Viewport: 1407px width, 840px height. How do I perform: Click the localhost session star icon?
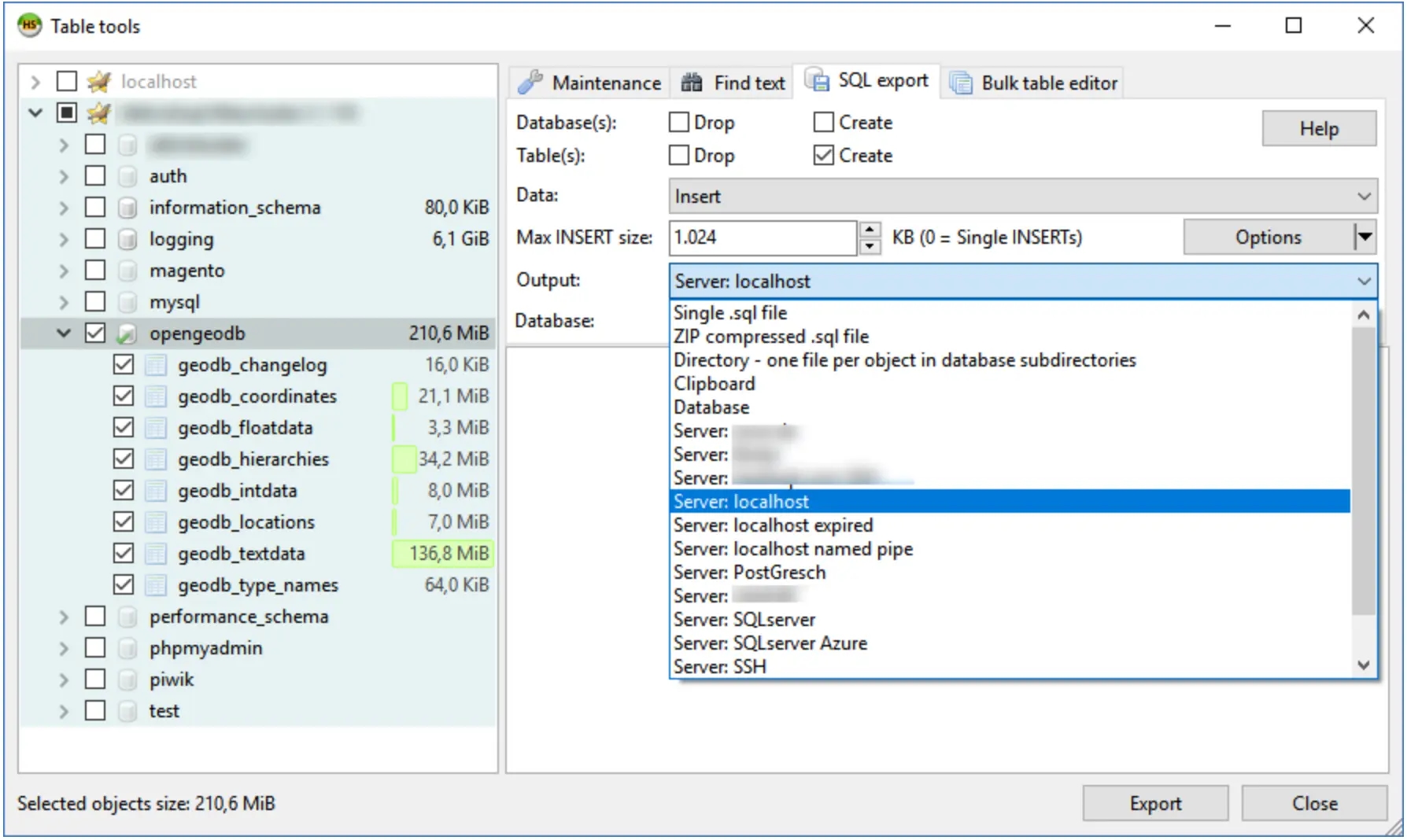point(99,81)
